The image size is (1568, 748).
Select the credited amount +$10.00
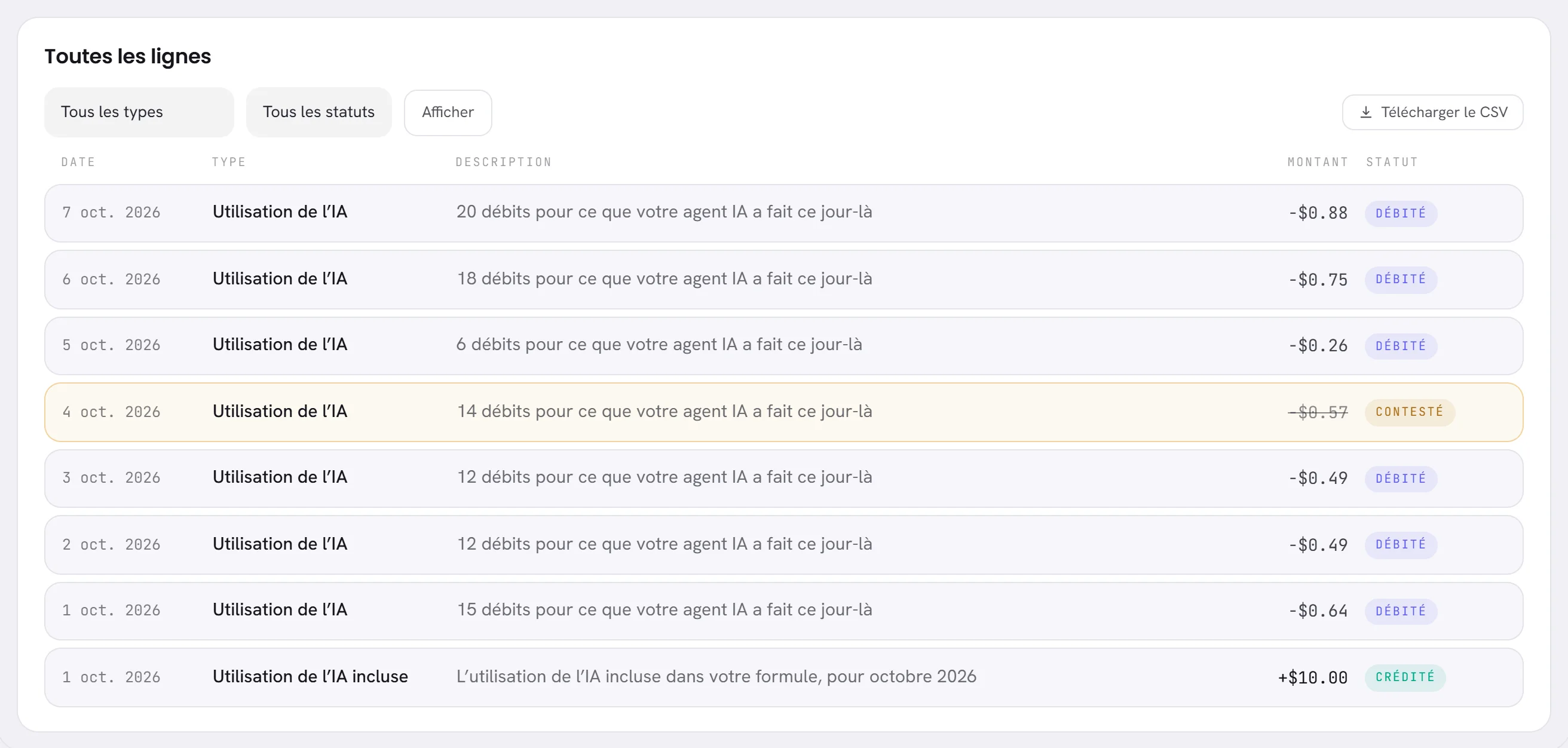click(1313, 678)
